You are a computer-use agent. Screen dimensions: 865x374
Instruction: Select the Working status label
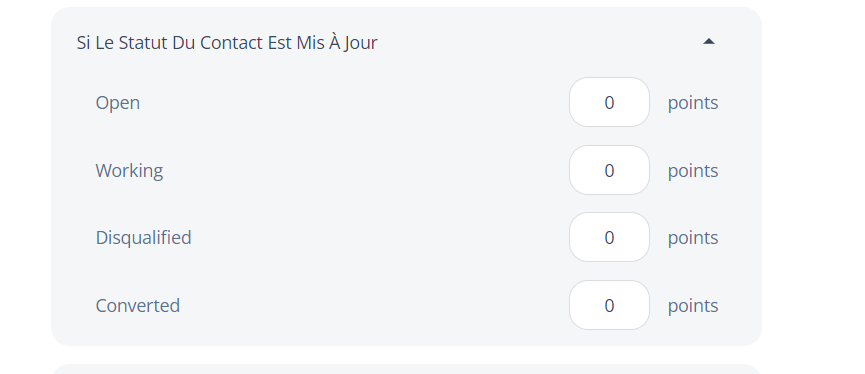pos(129,171)
